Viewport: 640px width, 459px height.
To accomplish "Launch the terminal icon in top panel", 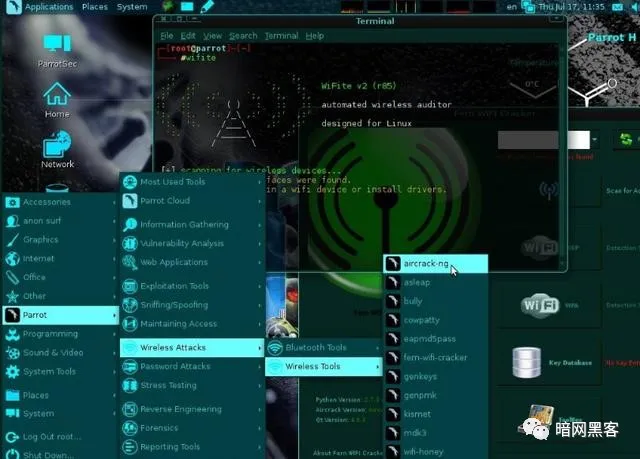I will click(187, 7).
